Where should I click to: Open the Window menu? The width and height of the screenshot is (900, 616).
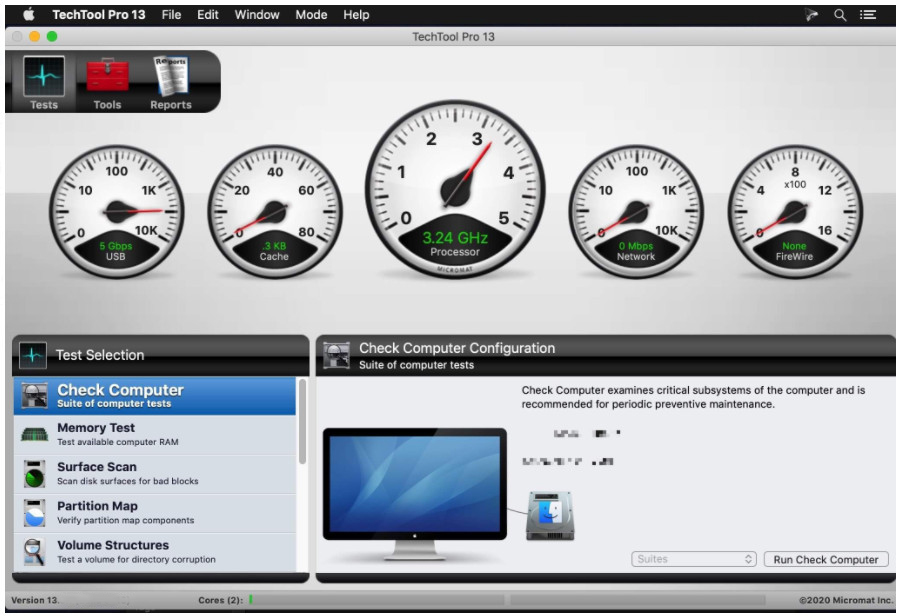click(257, 15)
